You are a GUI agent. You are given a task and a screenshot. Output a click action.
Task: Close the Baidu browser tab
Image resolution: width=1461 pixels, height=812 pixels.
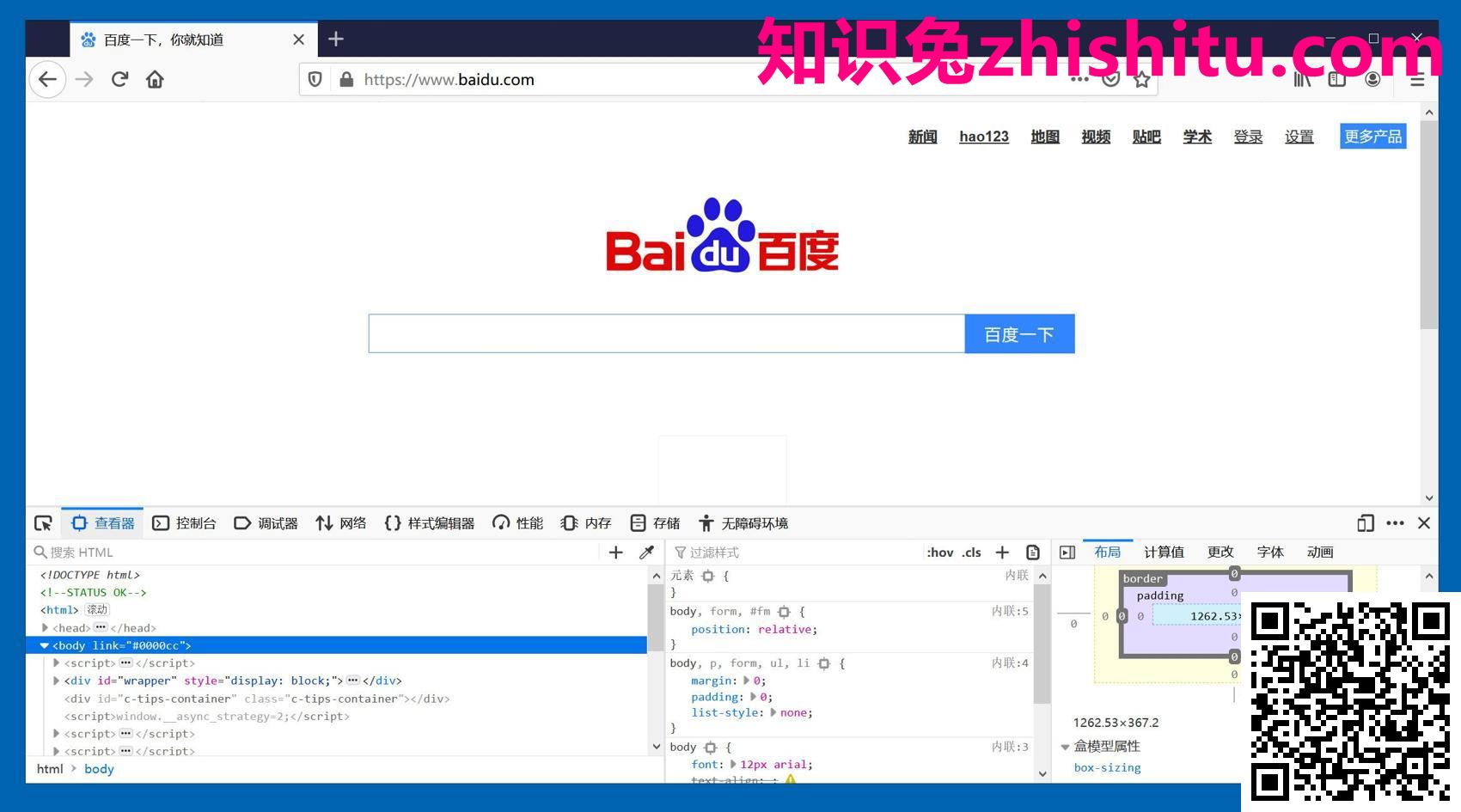coord(298,40)
